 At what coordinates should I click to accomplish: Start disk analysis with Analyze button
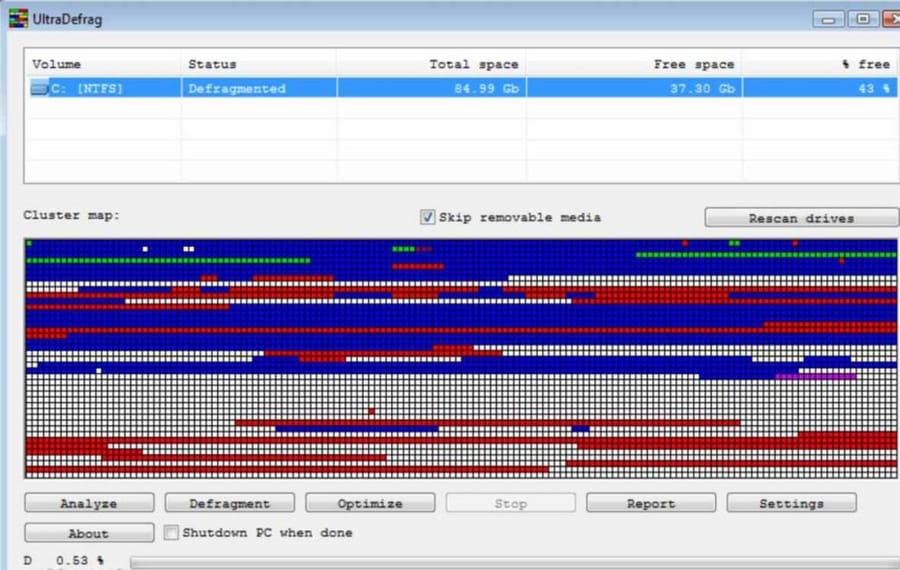point(89,503)
